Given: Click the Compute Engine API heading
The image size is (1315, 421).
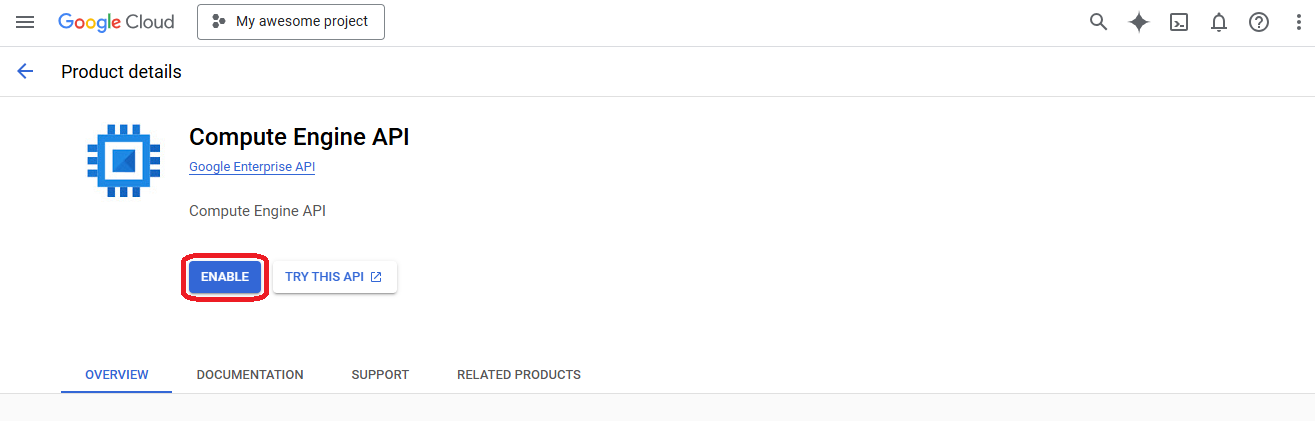Looking at the screenshot, I should pyautogui.click(x=299, y=137).
